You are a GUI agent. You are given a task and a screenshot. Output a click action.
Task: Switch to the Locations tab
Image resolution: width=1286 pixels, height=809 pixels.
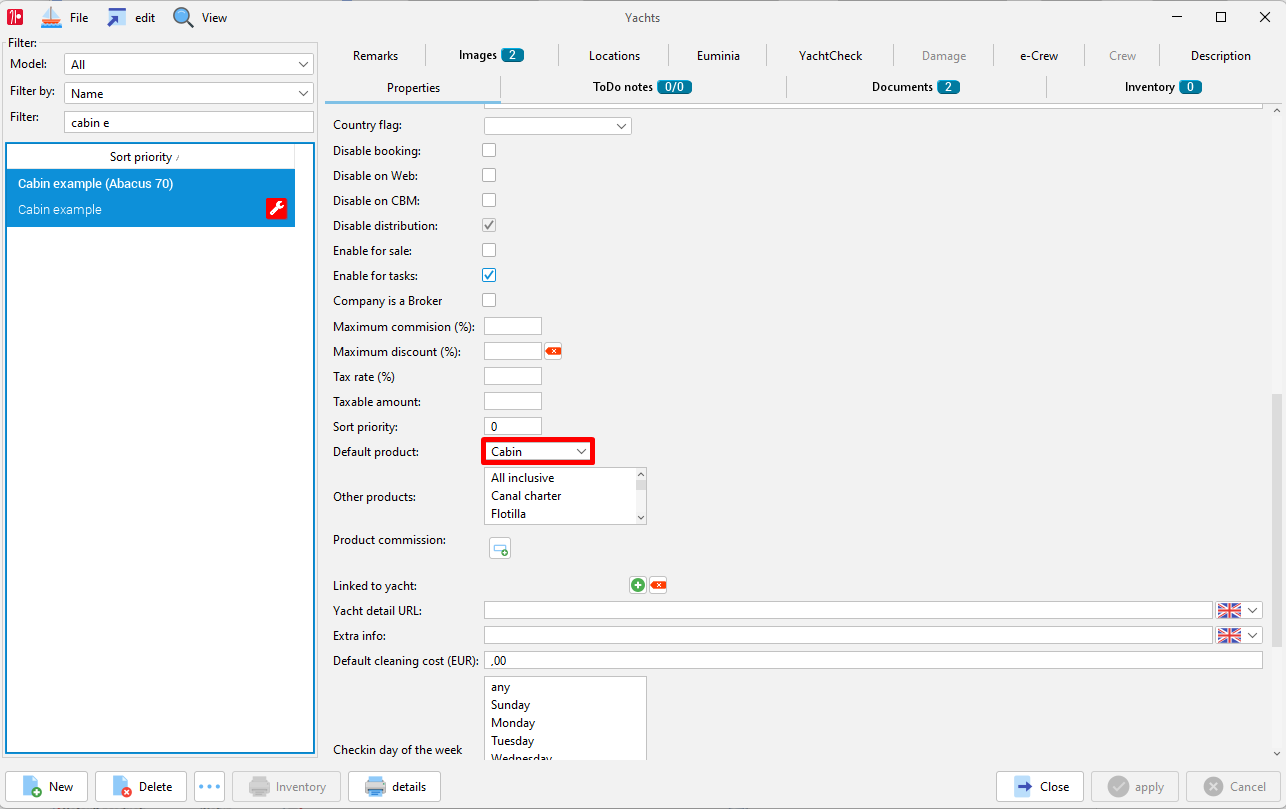614,56
